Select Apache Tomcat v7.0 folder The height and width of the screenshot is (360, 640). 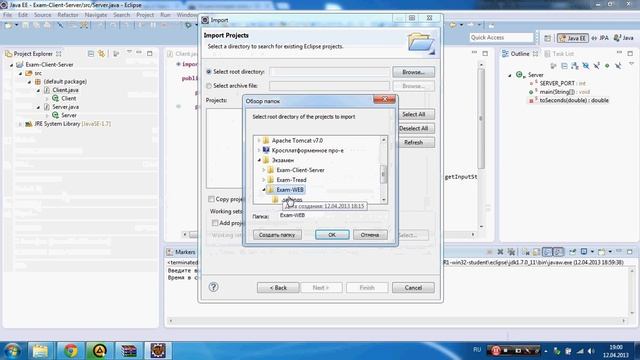297,140
